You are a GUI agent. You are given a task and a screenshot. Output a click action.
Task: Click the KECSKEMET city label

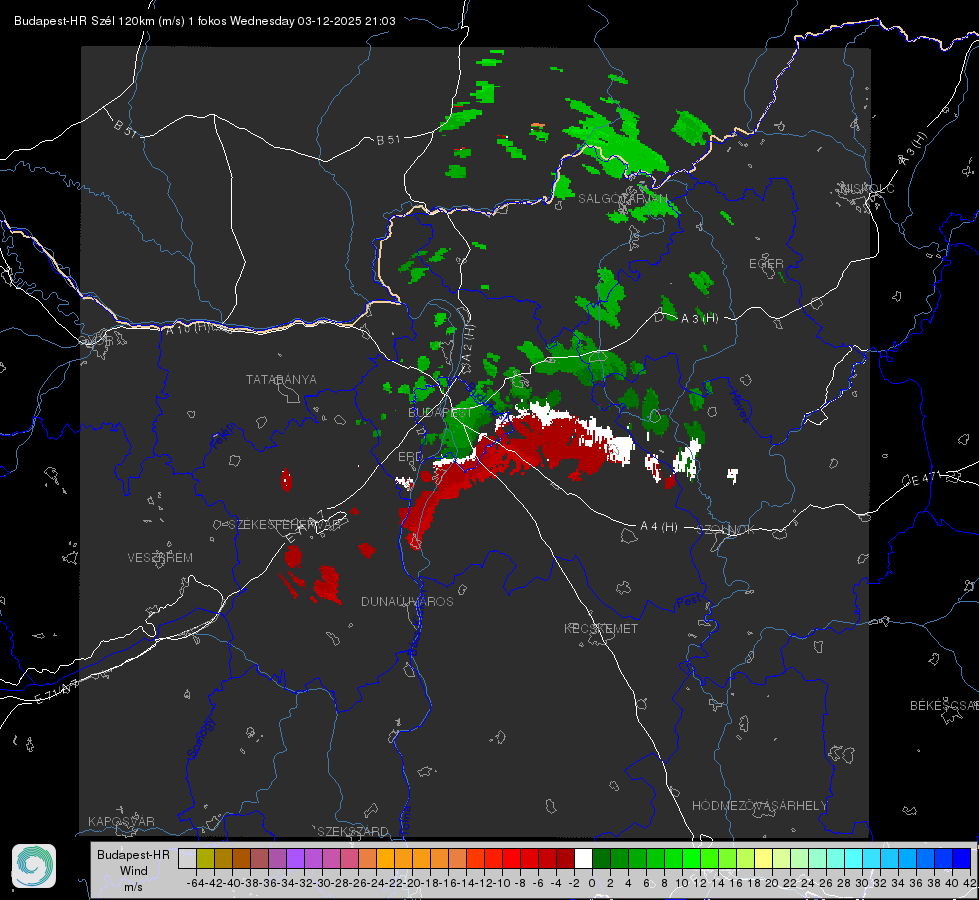(601, 628)
